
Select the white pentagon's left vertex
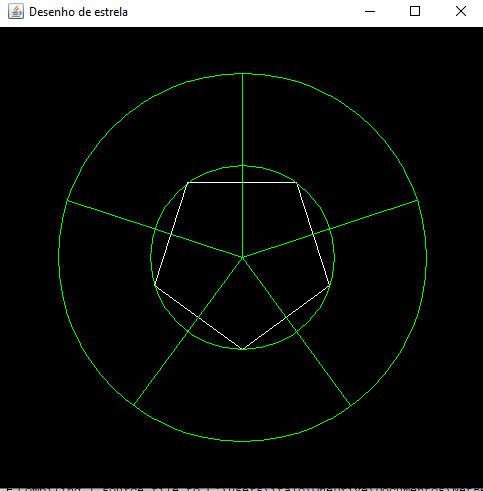[x=155, y=286]
